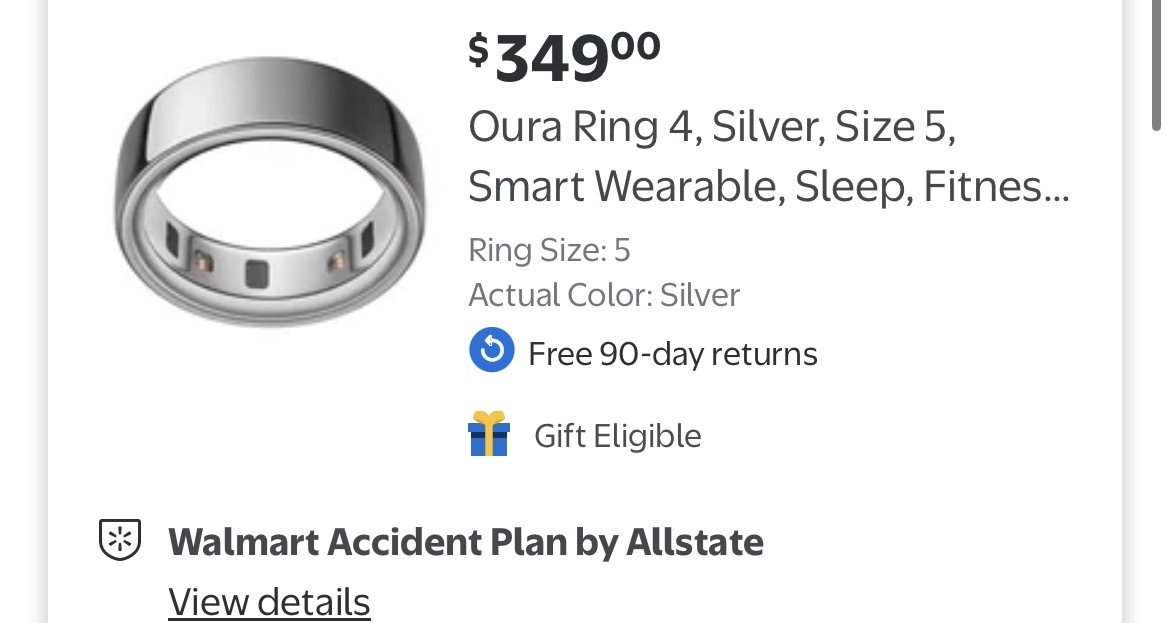
Task: Click the Ring Size: 5 label
Action: (549, 250)
